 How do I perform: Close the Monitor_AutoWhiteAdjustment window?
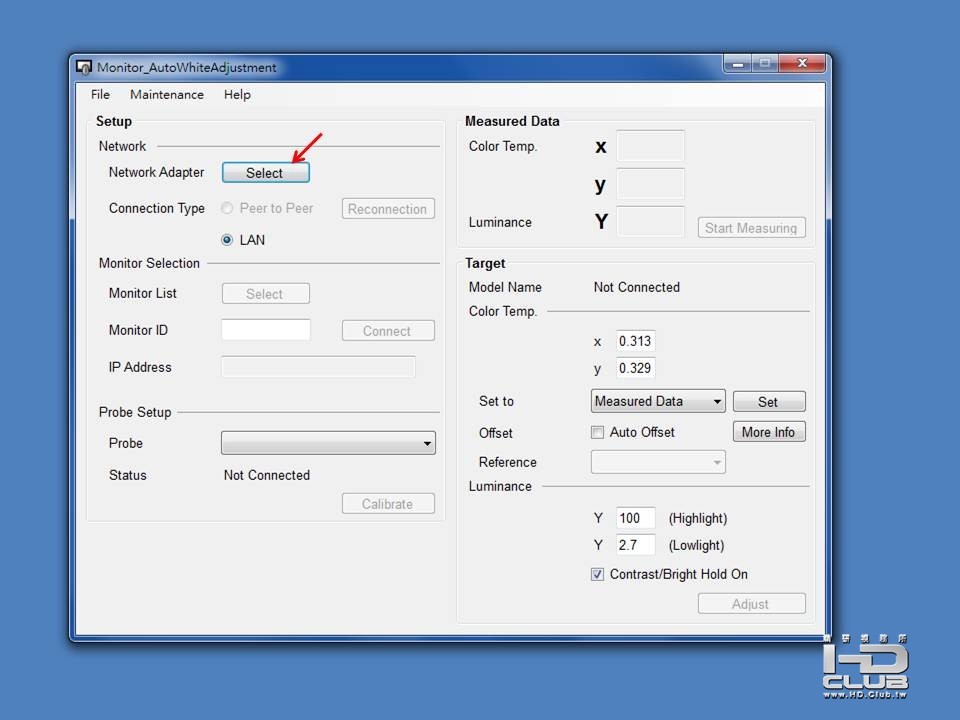pos(802,63)
